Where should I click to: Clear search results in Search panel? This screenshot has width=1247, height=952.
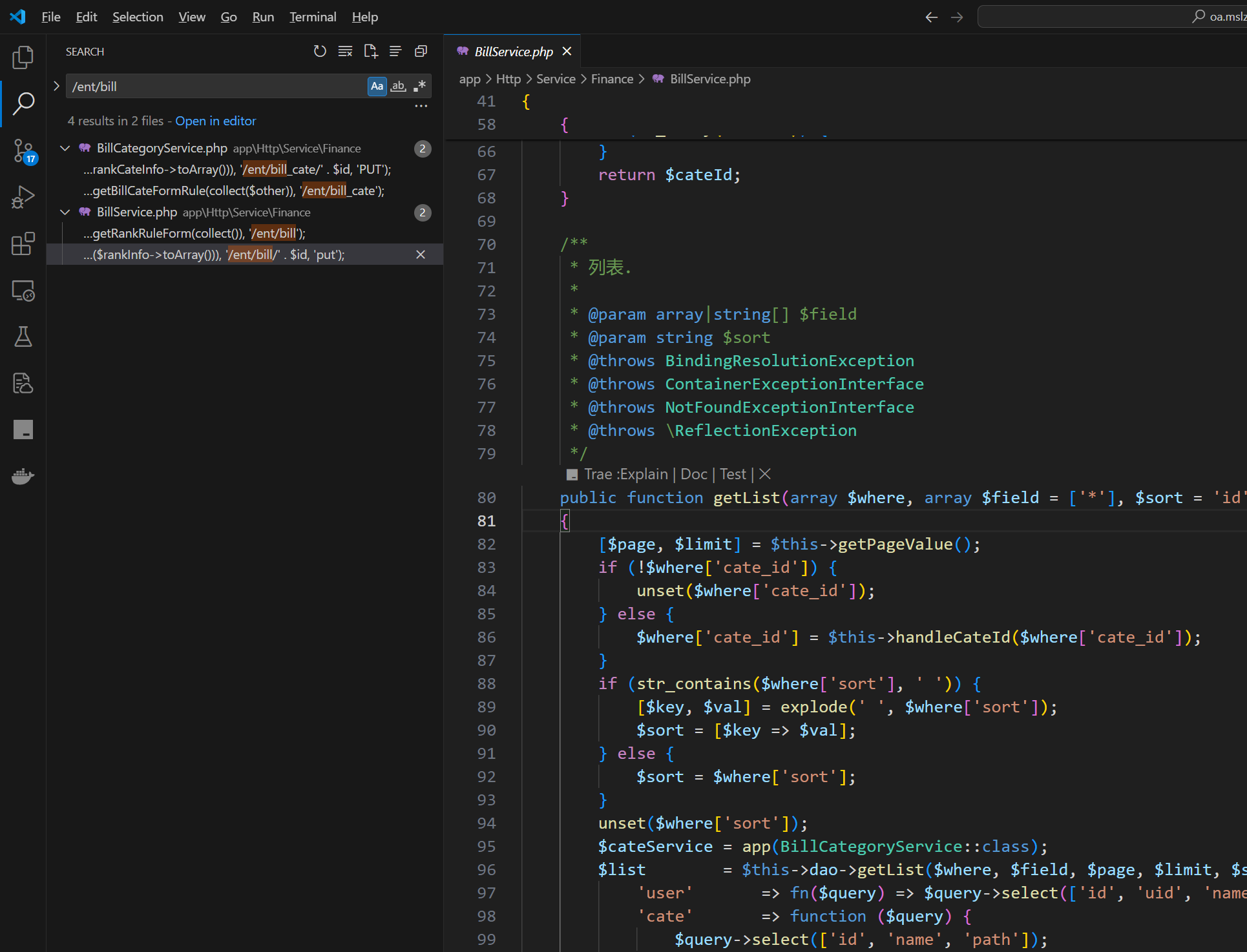click(345, 51)
